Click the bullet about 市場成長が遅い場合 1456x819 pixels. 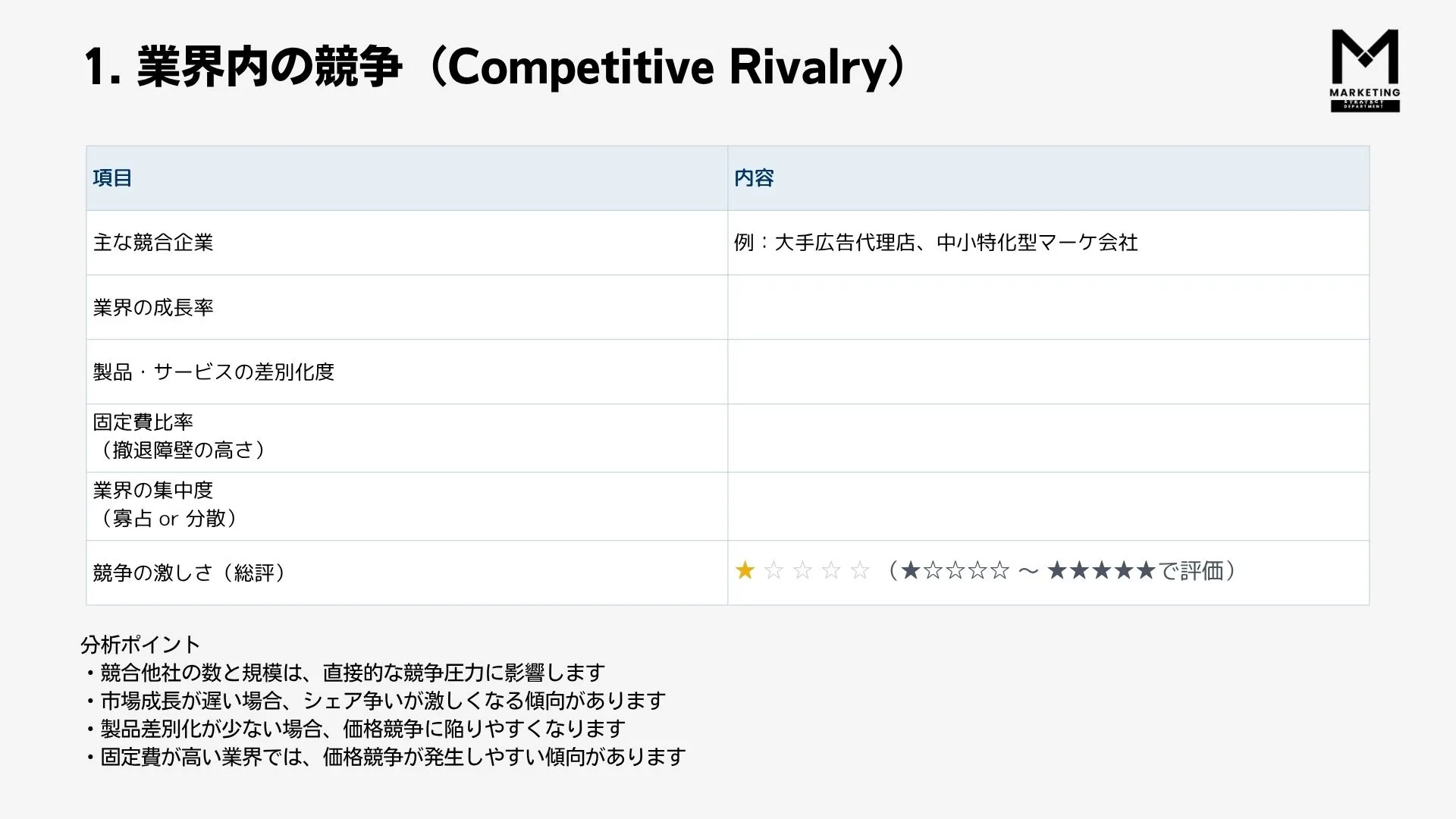(374, 701)
